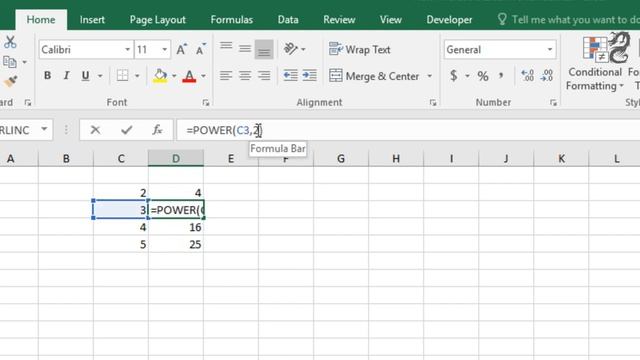Open Conditional Formatting
Viewport: 640px width, 360px height.
(x=595, y=63)
